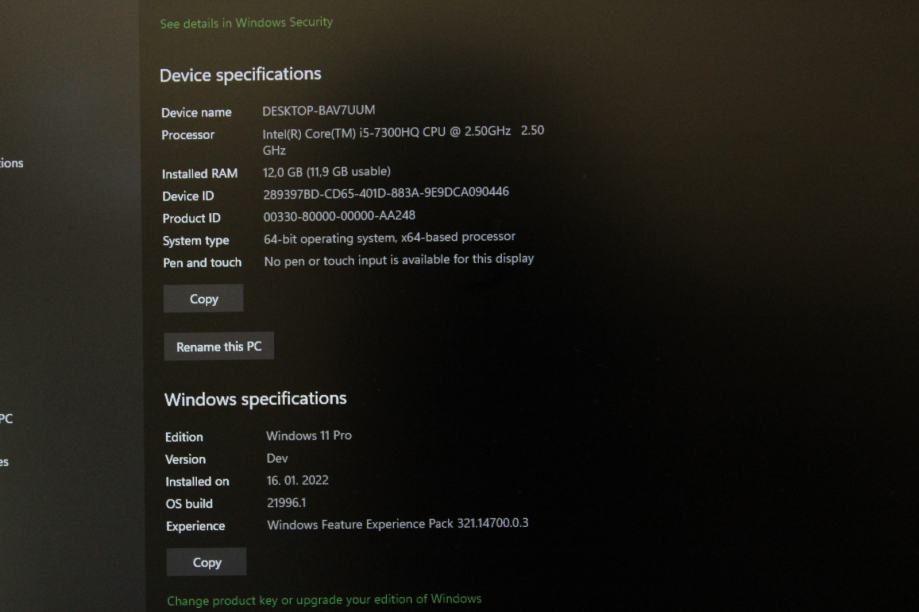Open Change product key or upgrade link
Screen dimensions: 919x612
(324, 599)
